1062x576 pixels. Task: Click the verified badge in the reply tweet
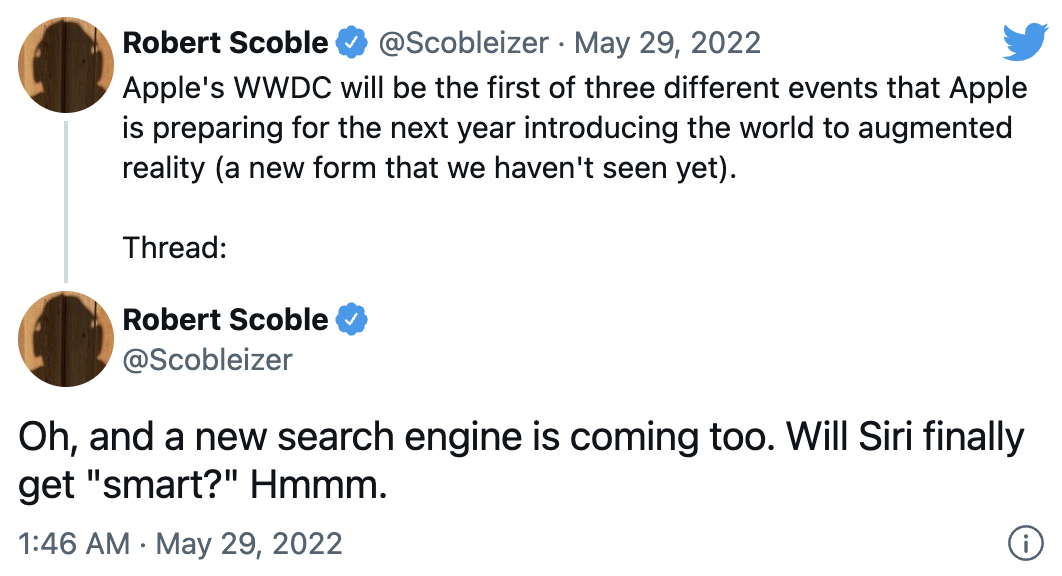[351, 320]
